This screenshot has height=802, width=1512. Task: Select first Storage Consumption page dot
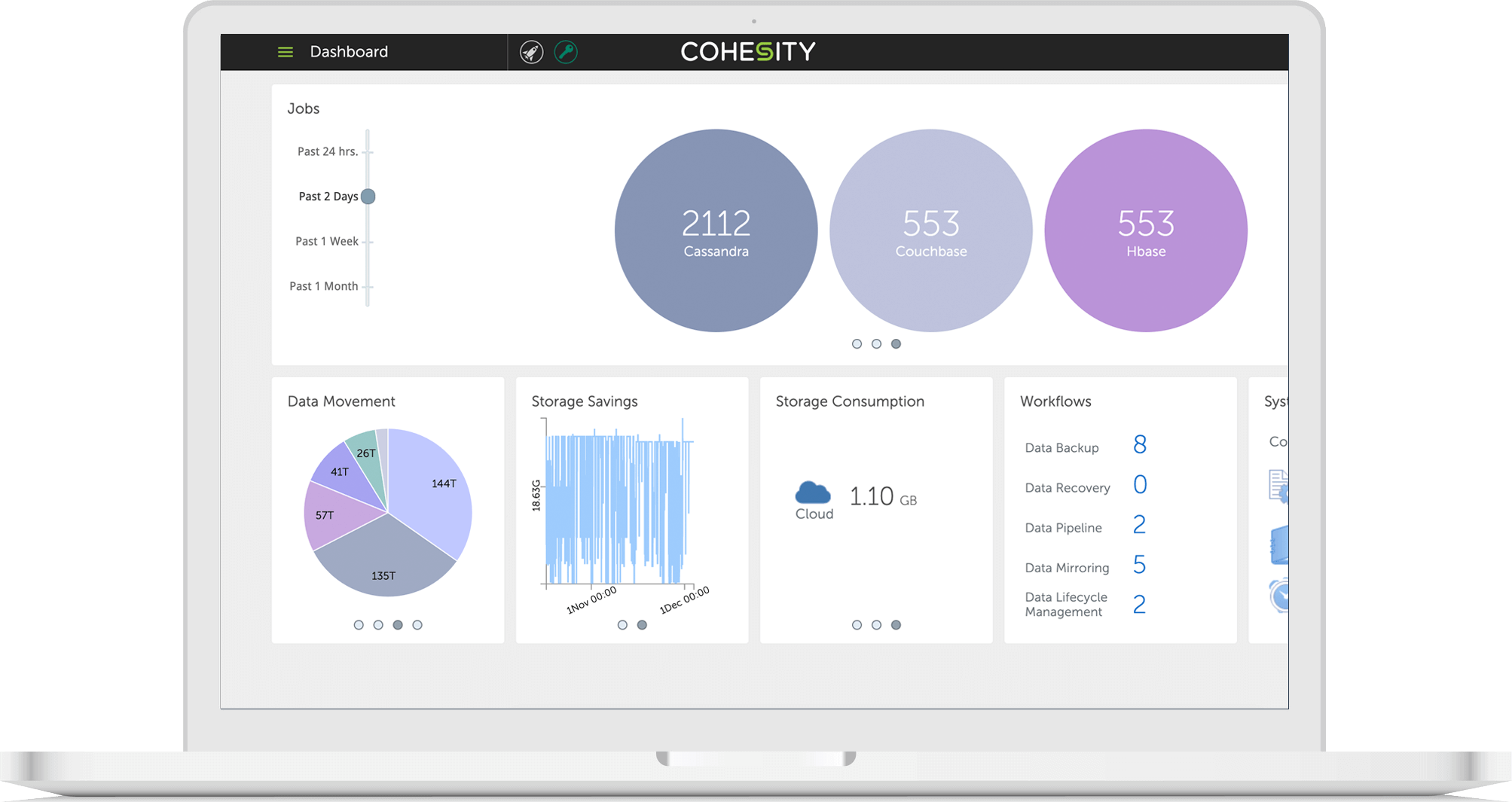[857, 625]
